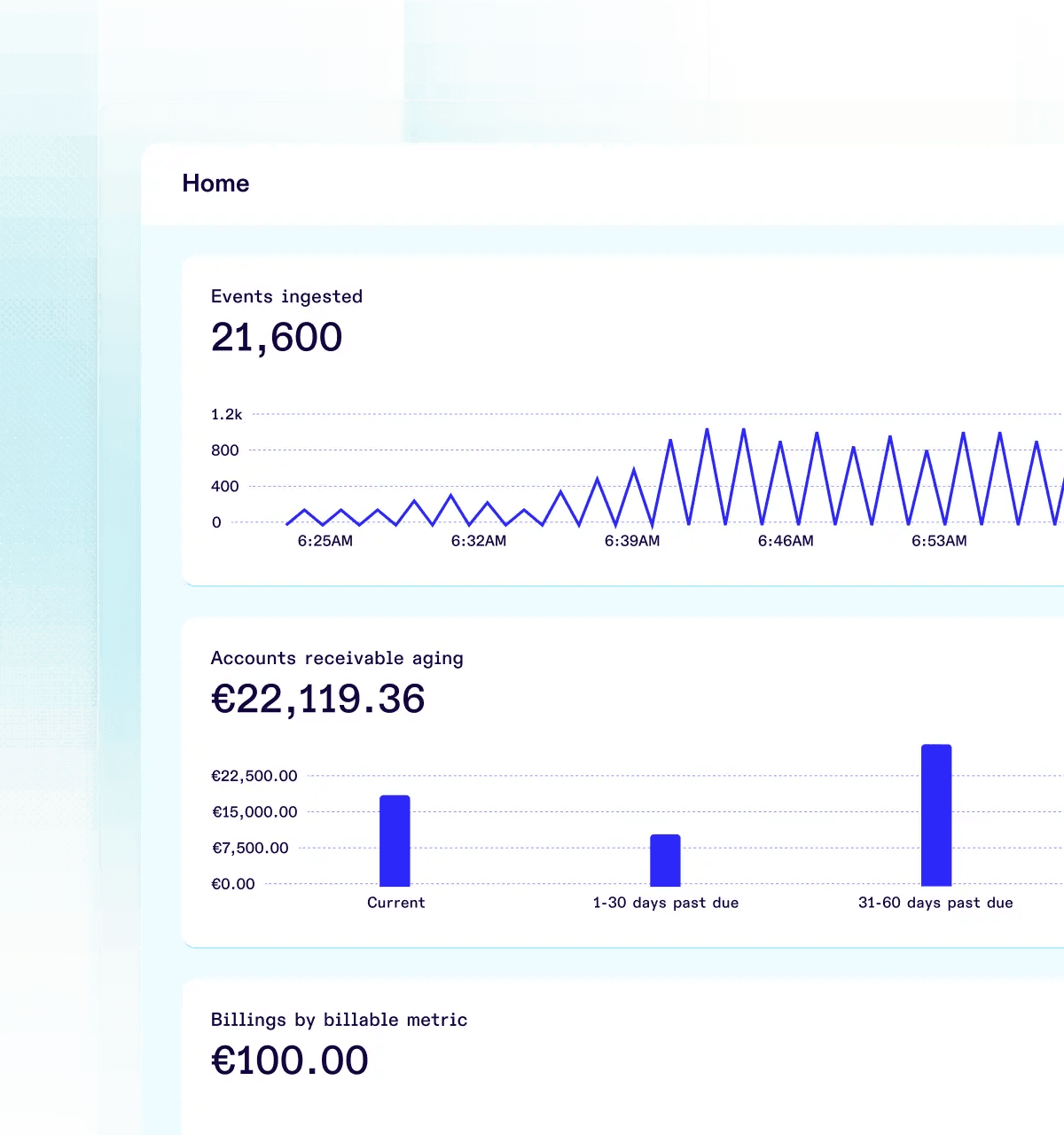Click the €22,500.00 y-axis label
The width and height of the screenshot is (1064, 1135).
click(254, 776)
